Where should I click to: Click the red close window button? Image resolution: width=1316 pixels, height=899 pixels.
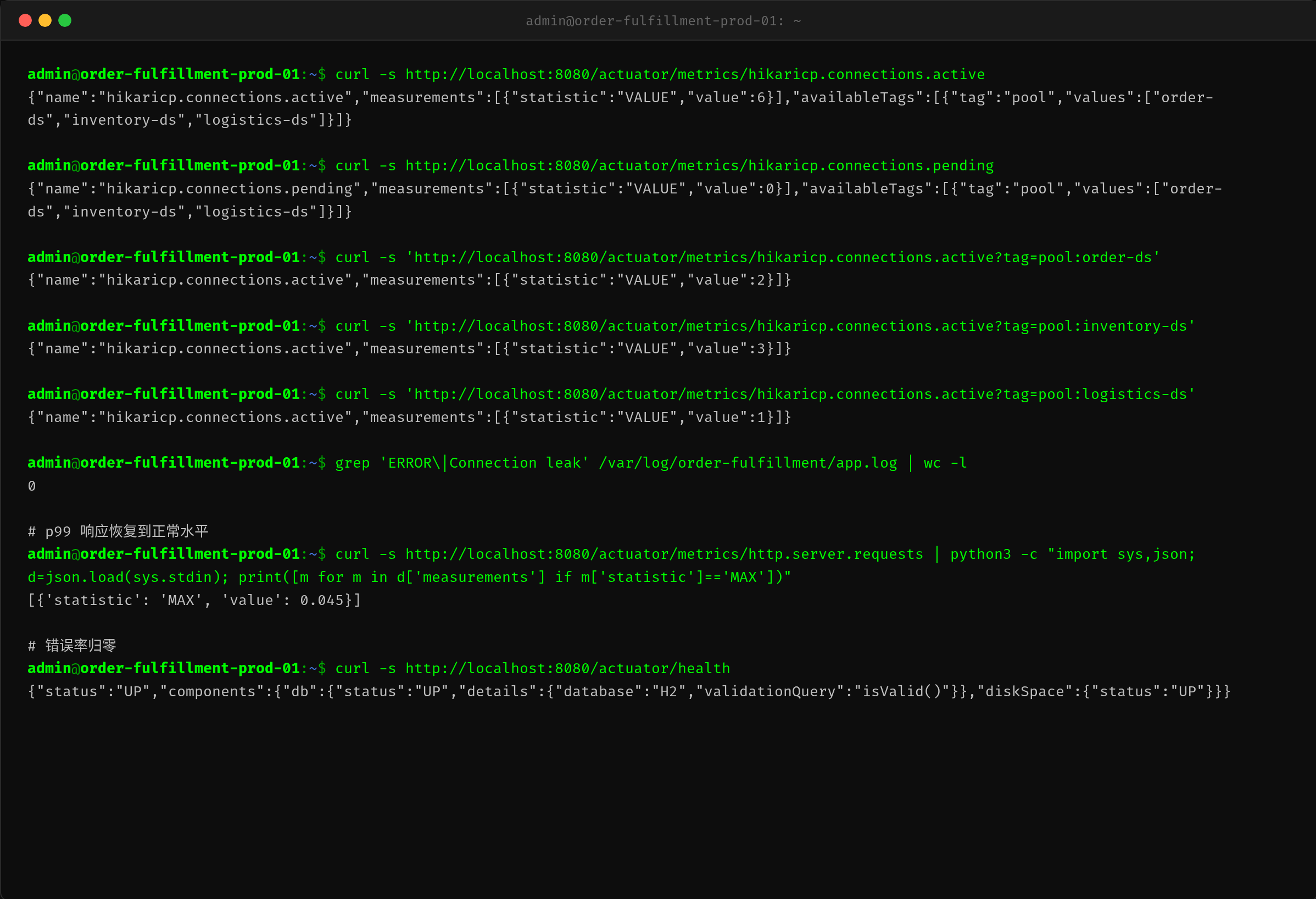(x=25, y=21)
